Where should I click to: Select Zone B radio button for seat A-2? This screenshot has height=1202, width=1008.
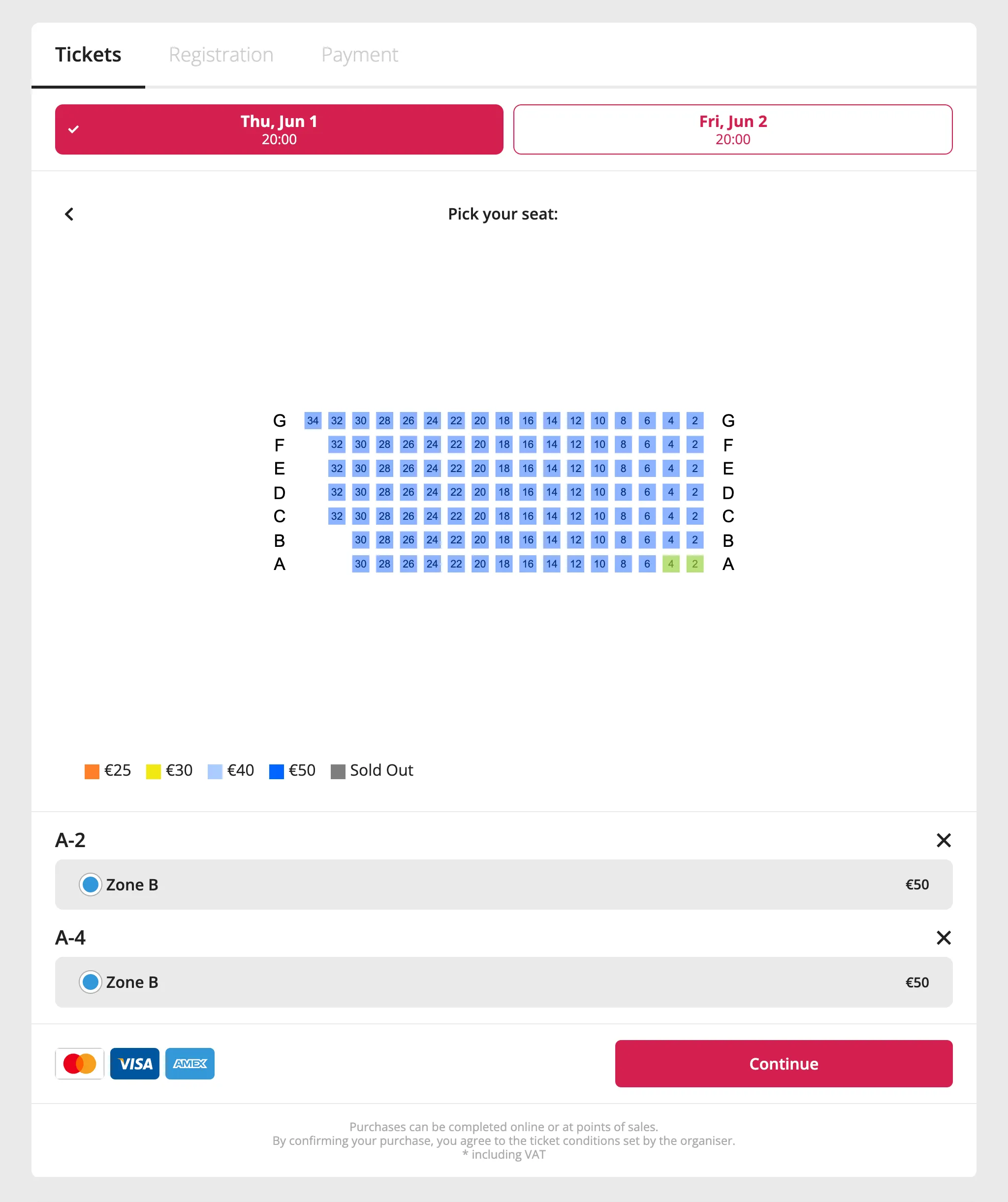pyautogui.click(x=91, y=885)
